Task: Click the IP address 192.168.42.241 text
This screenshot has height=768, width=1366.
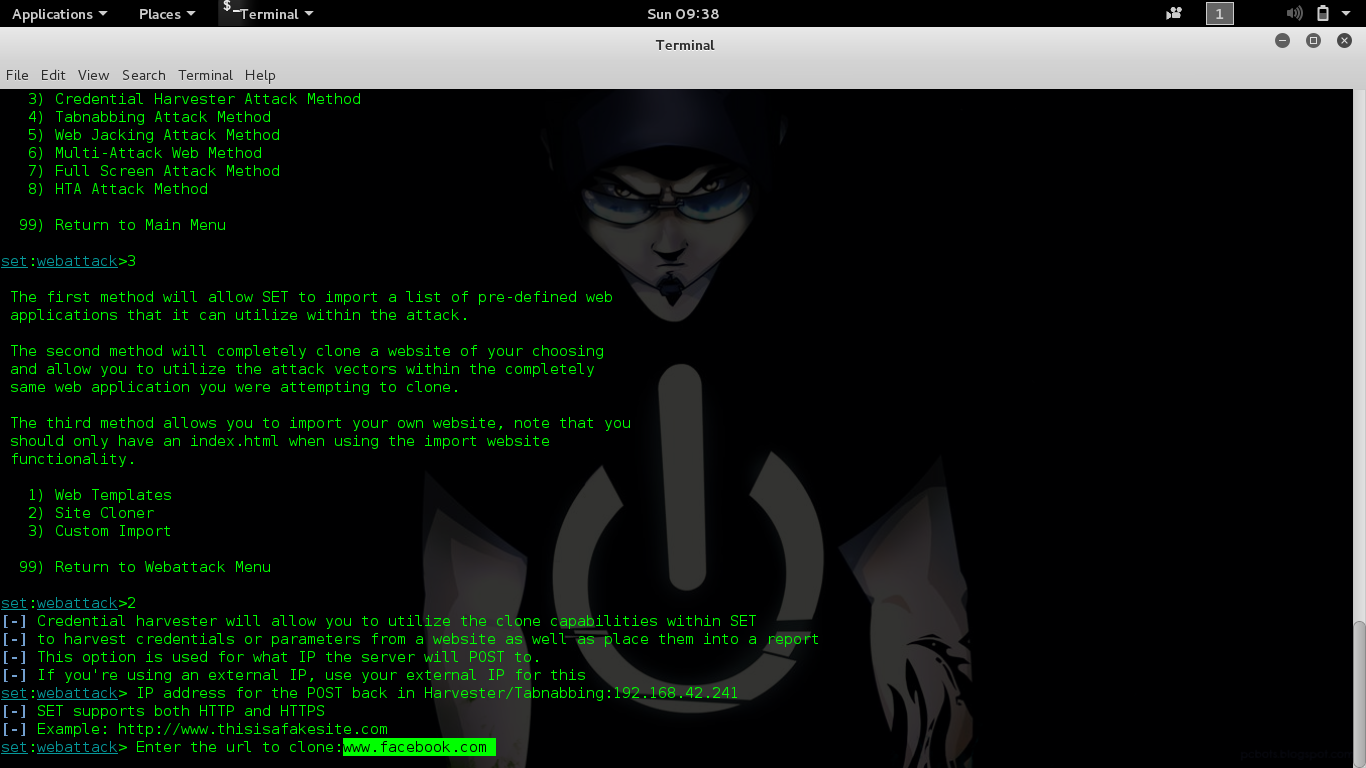Action: (676, 693)
